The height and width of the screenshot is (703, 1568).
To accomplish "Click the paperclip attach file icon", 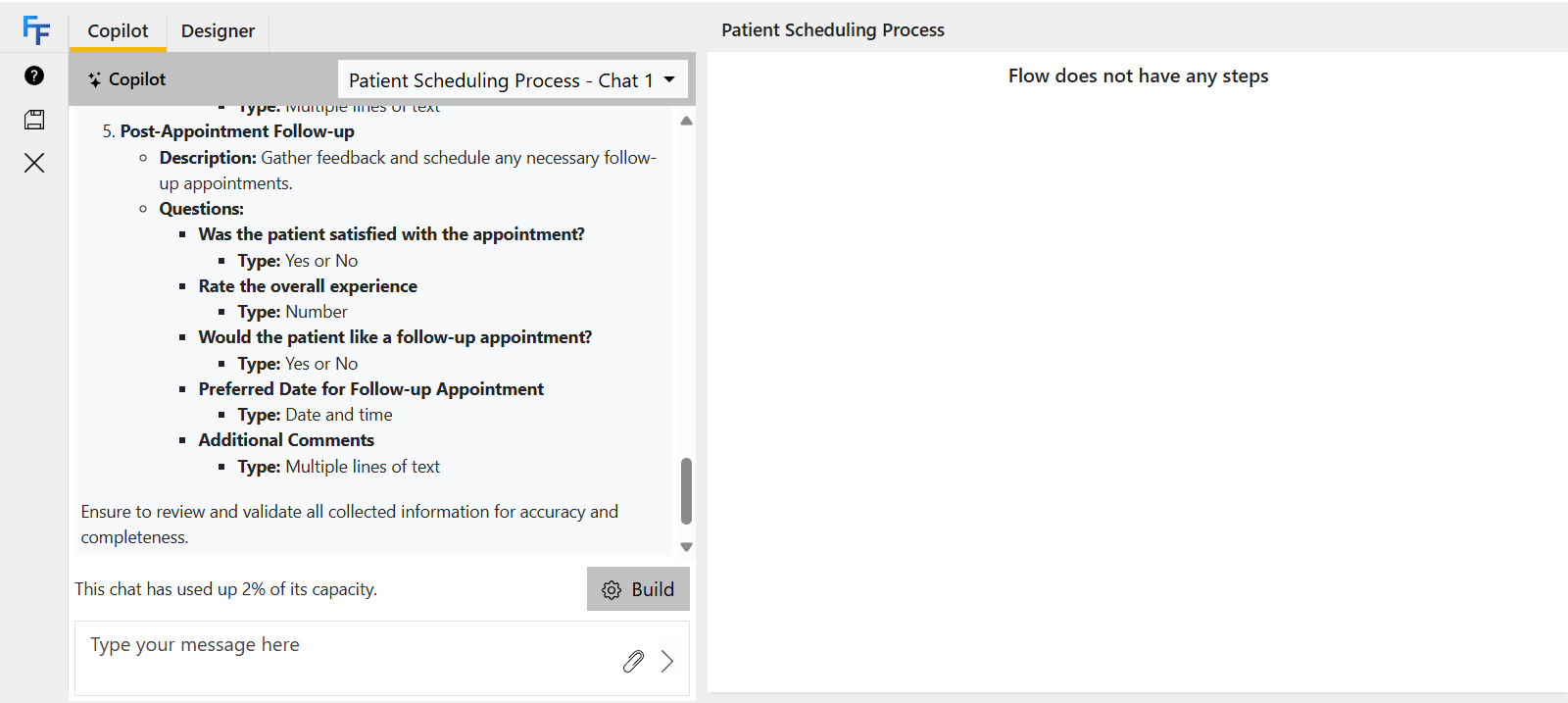I will point(633,661).
